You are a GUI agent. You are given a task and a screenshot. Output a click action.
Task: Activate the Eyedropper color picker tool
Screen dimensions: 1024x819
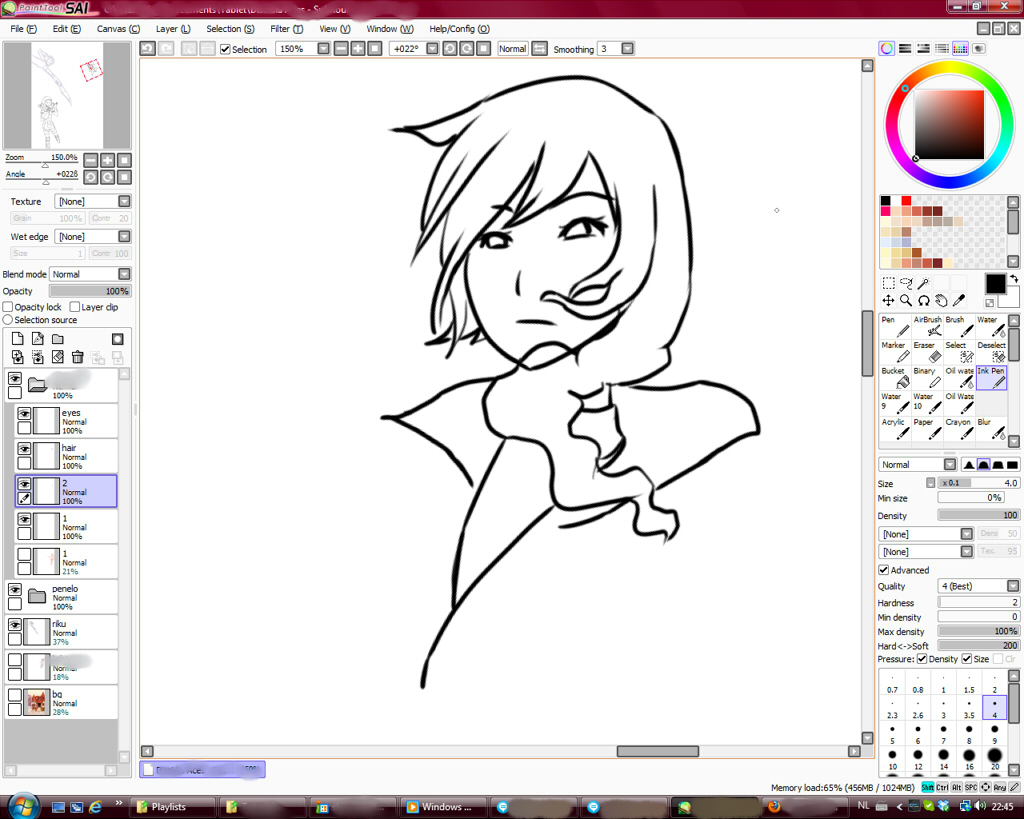point(958,300)
